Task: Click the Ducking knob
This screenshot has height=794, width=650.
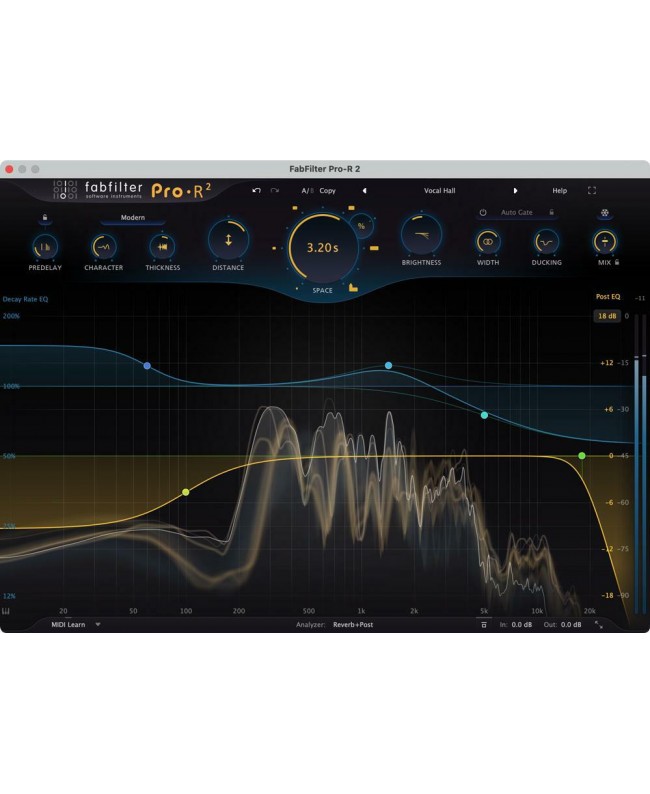Action: [546, 242]
